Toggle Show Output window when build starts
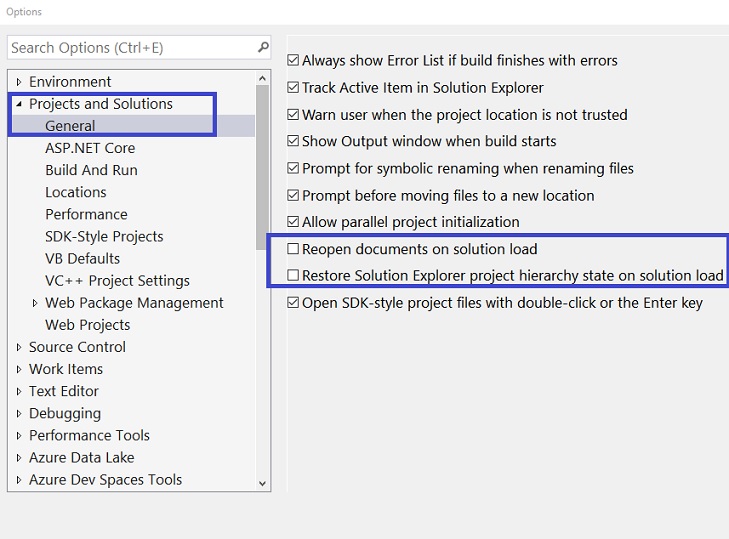The height and width of the screenshot is (539, 729). pos(293,142)
